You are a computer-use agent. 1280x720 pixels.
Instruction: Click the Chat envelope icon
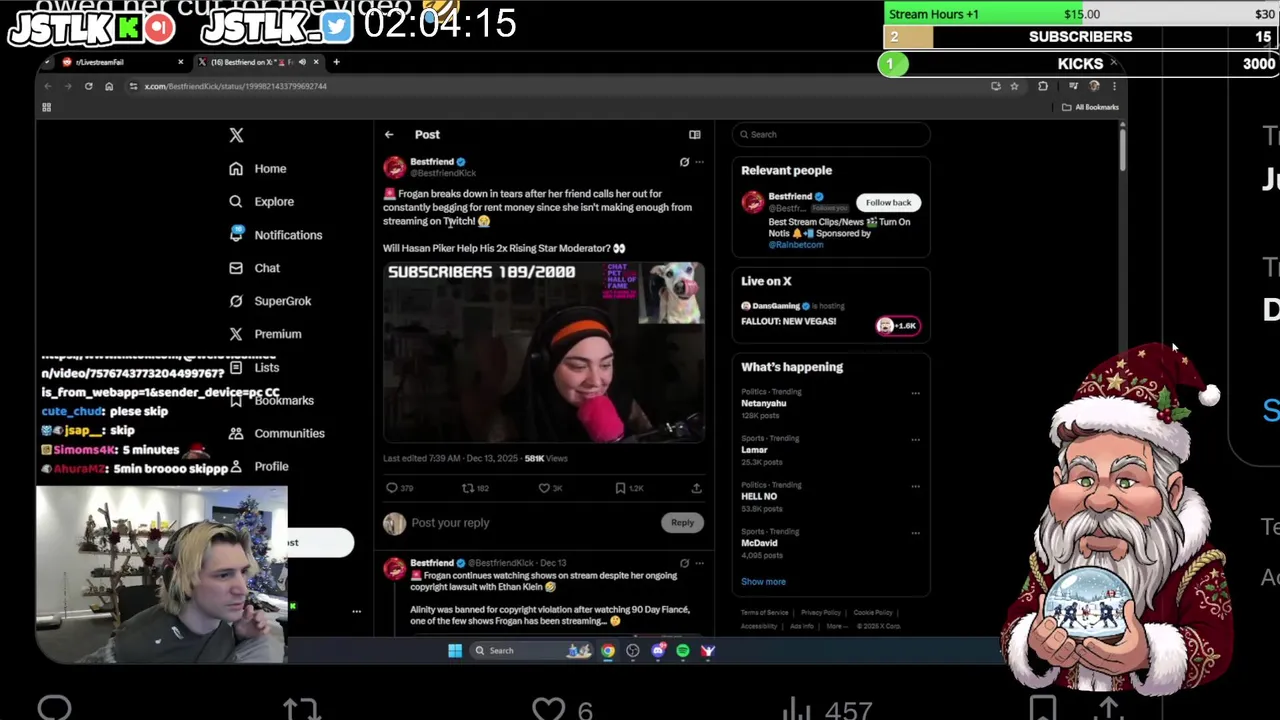pyautogui.click(x=236, y=268)
